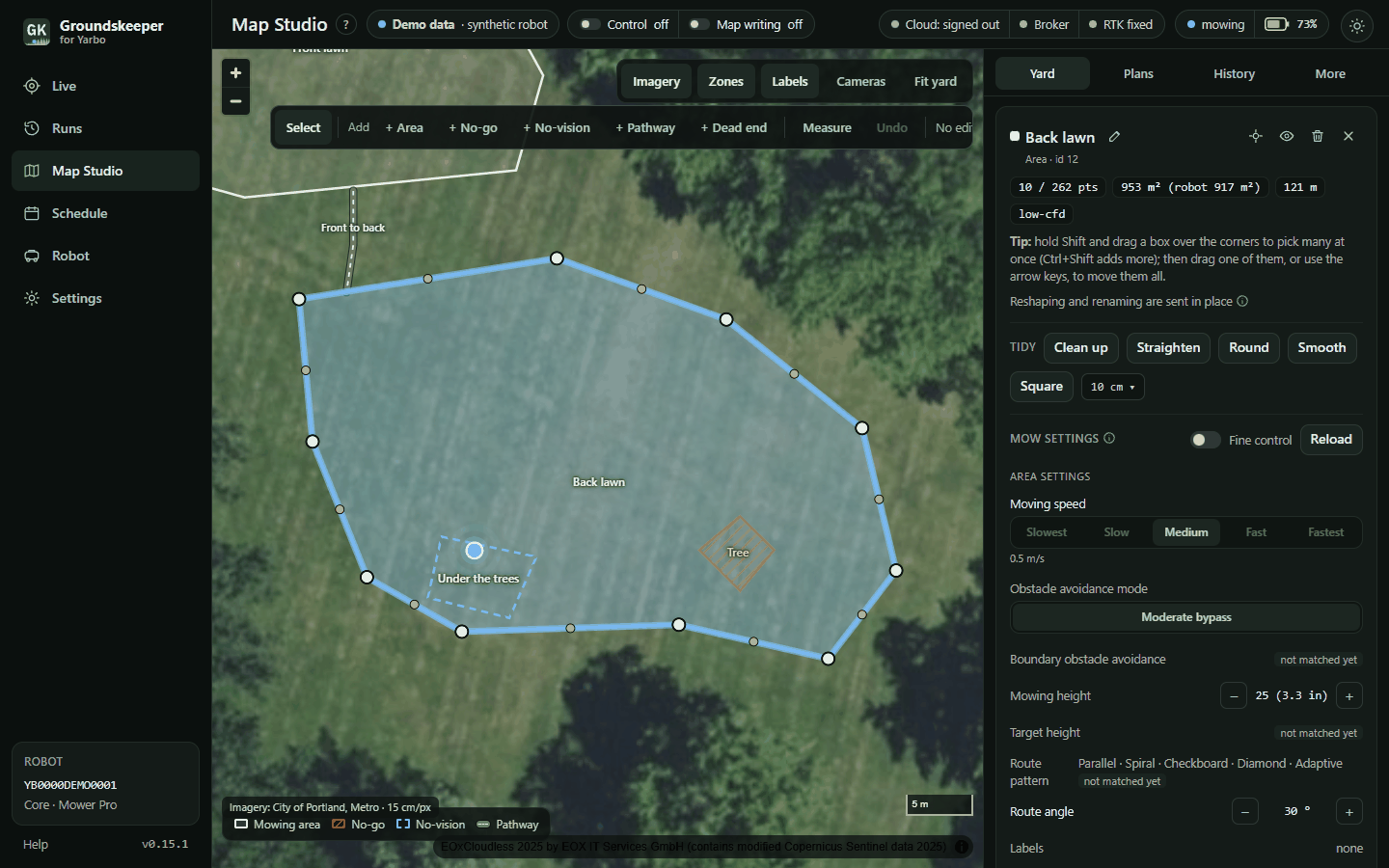
Task: Open the Help link
Action: (x=36, y=844)
